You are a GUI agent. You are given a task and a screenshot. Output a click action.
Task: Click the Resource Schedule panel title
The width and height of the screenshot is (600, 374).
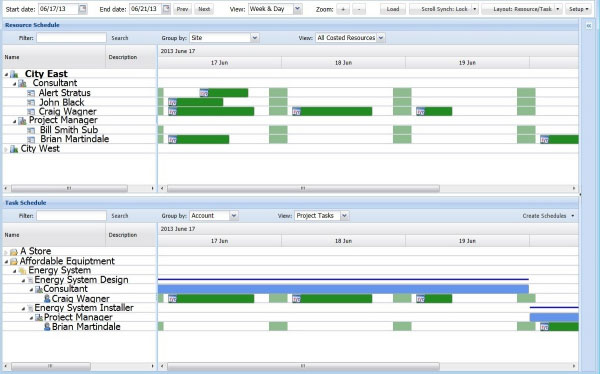[x=32, y=25]
